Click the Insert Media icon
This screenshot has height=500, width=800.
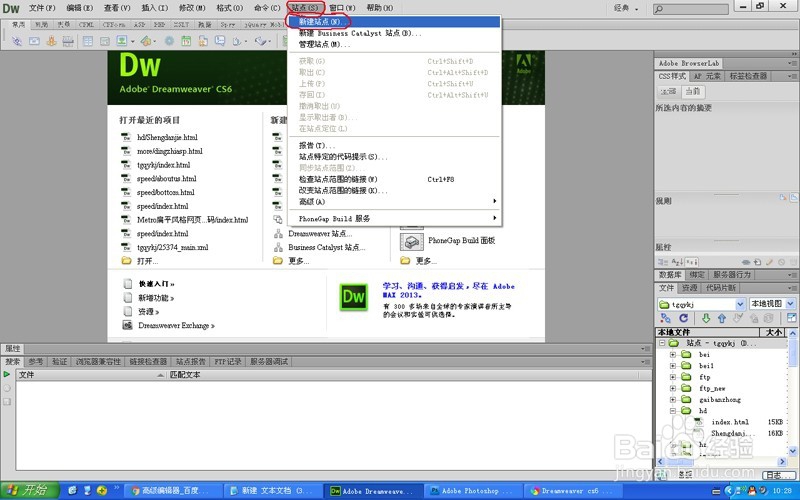(x=146, y=41)
